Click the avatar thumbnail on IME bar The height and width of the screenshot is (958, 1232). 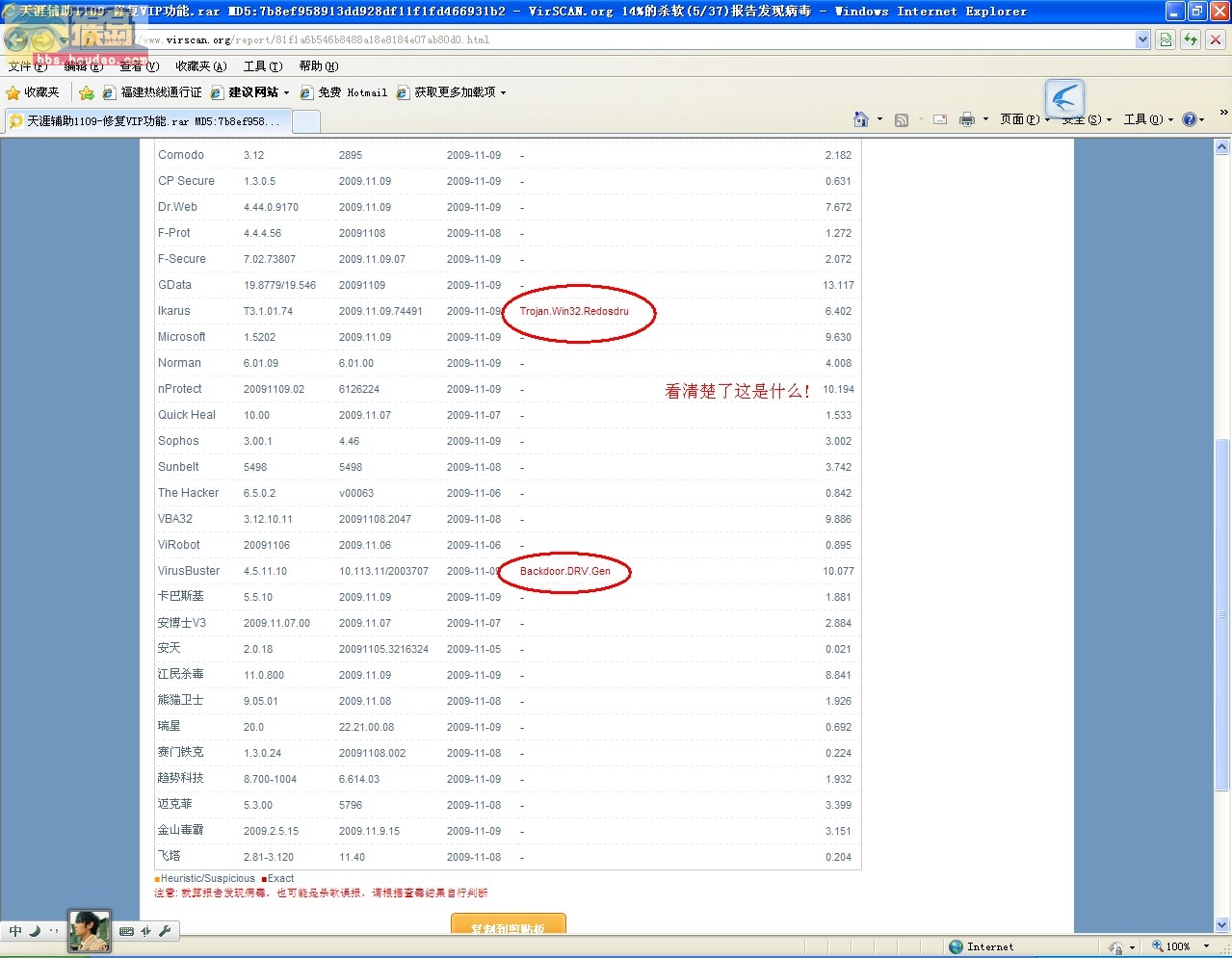[x=89, y=931]
